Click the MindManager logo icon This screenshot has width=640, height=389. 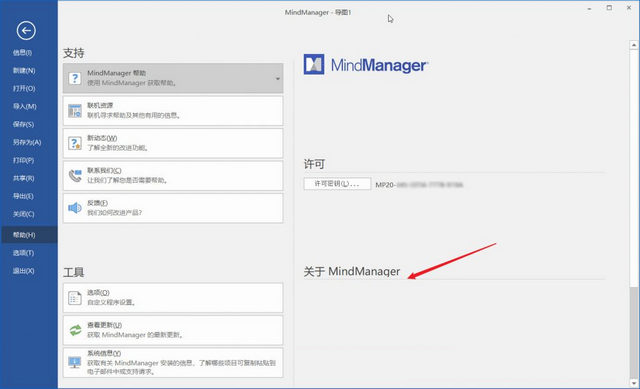(314, 64)
